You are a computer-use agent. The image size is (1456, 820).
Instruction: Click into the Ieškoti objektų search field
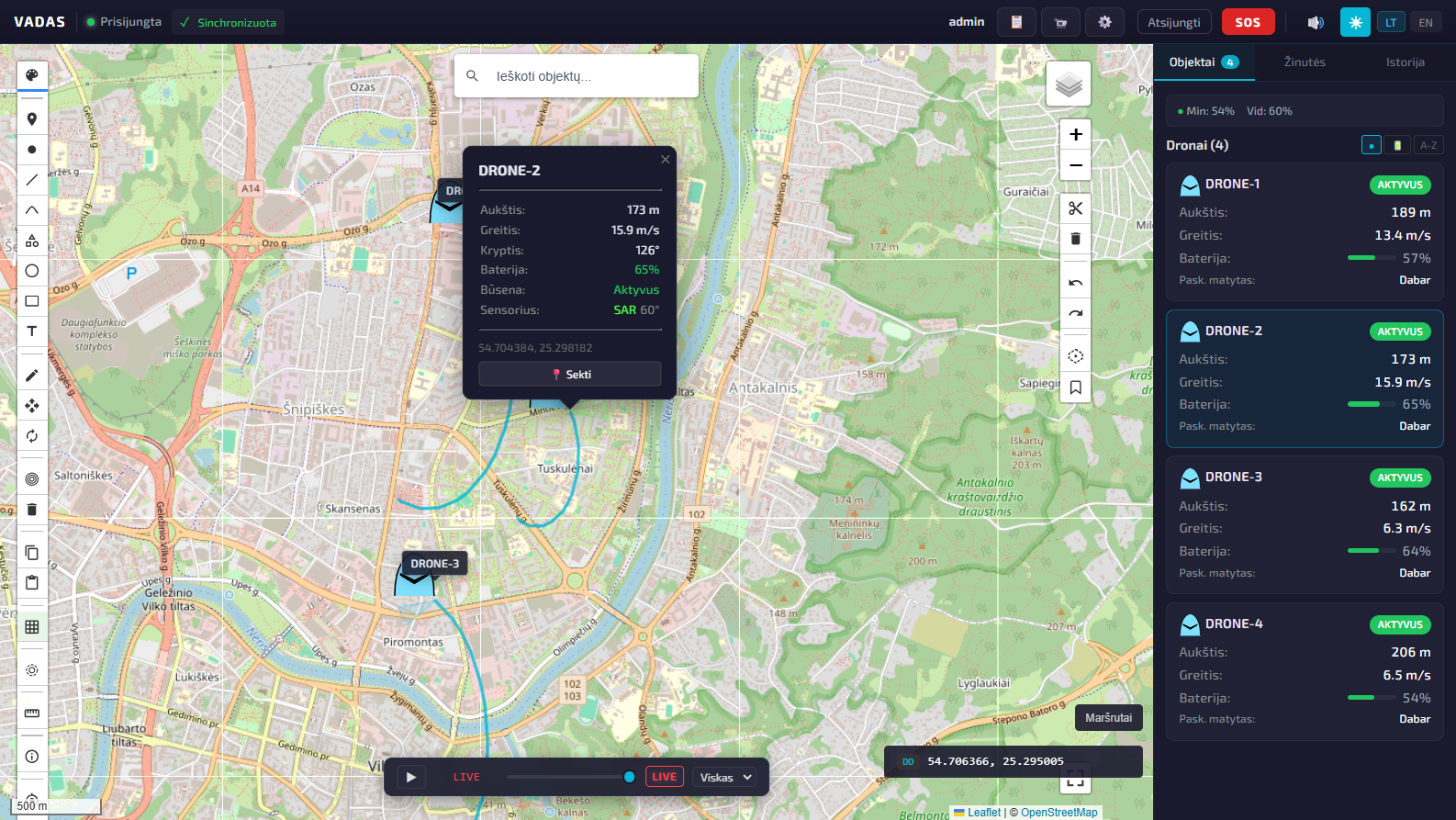(577, 76)
